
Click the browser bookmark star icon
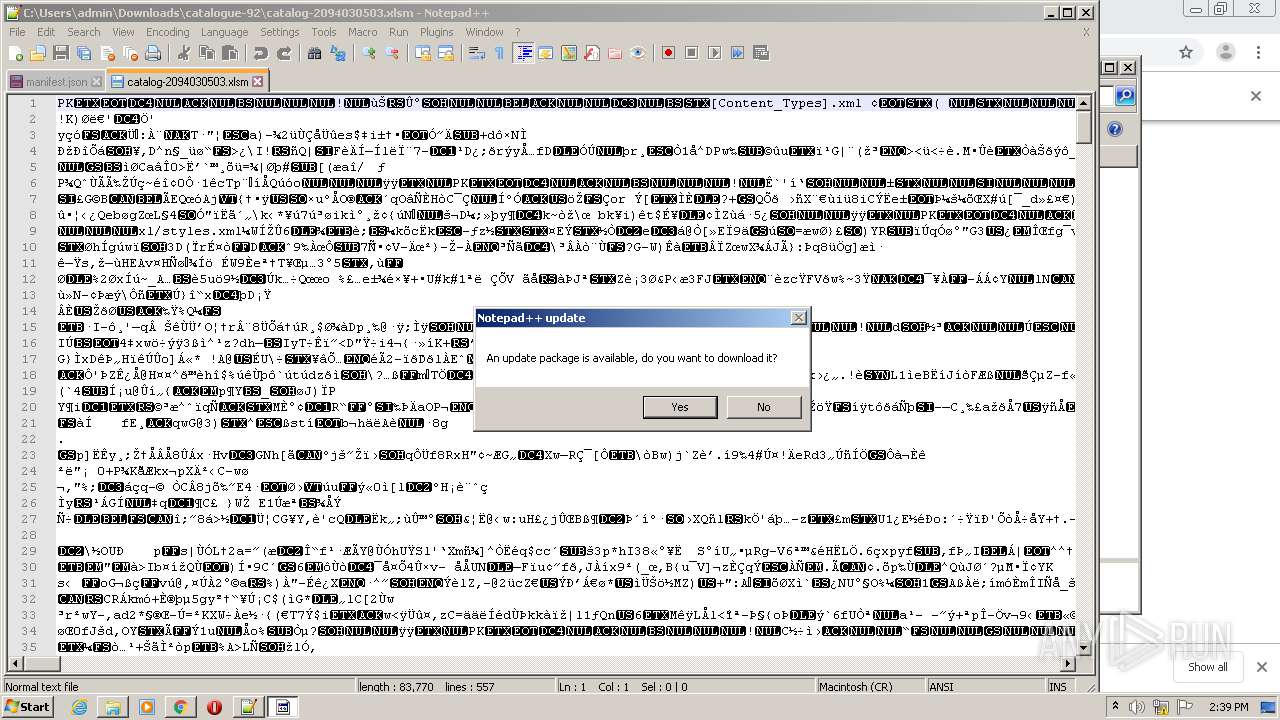pos(1186,52)
